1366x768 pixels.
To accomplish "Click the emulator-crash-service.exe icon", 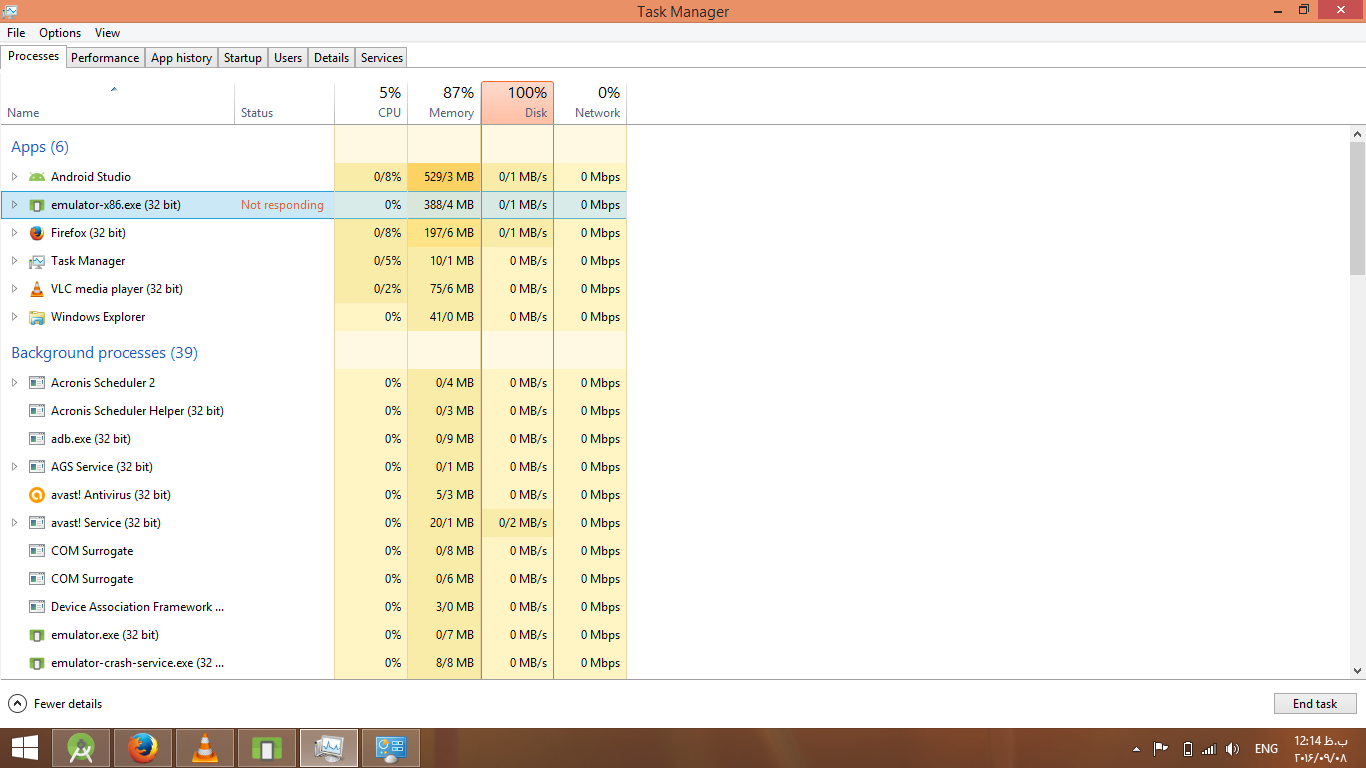I will [37, 663].
